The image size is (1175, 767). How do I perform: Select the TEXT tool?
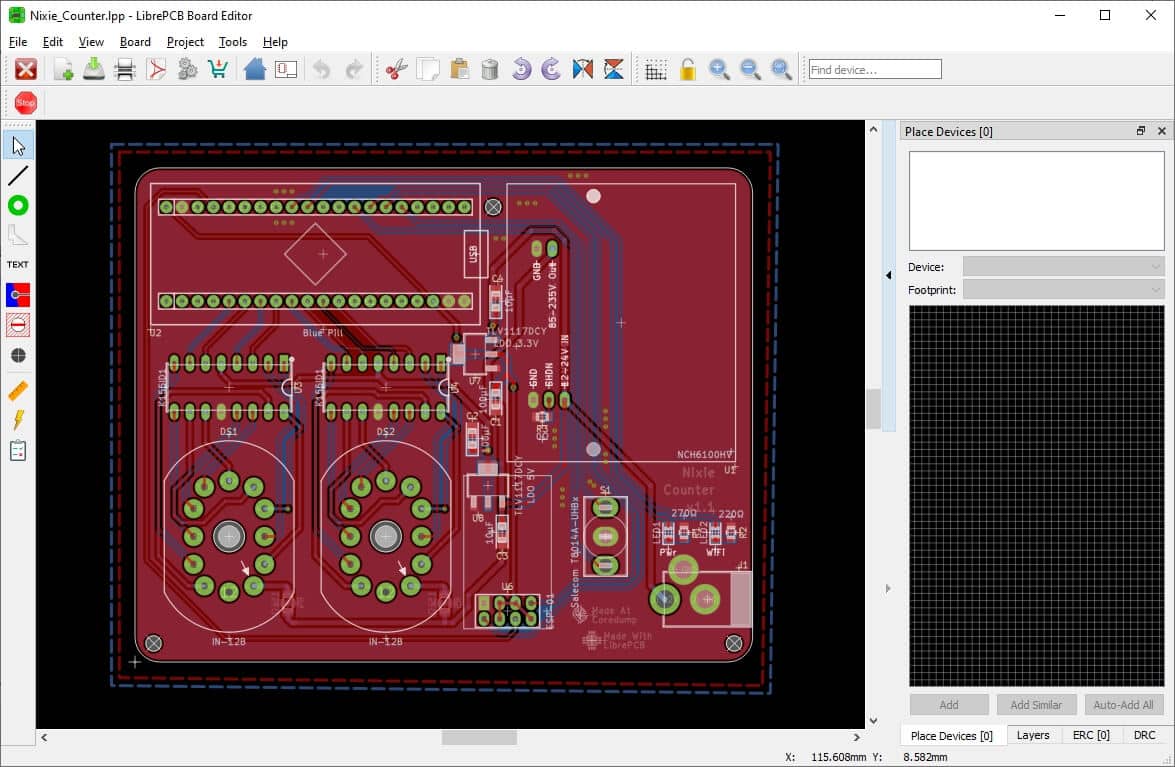coord(18,264)
